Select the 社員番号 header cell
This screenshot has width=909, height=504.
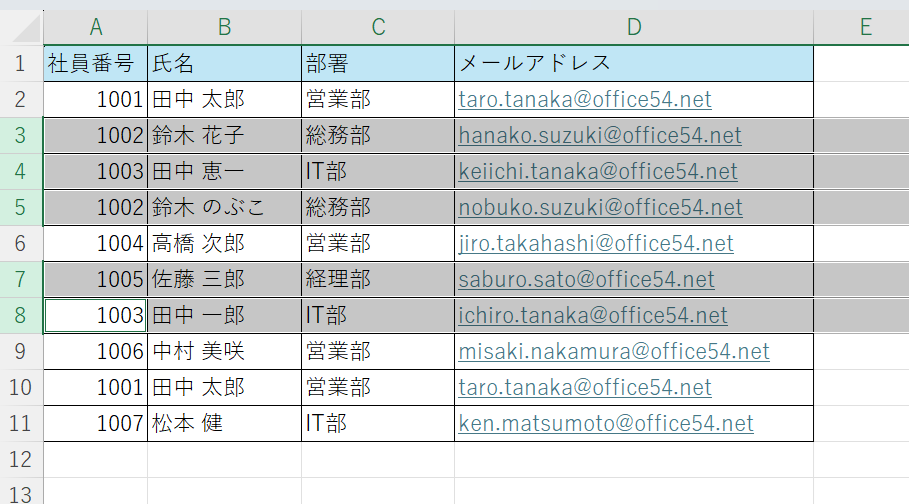96,63
